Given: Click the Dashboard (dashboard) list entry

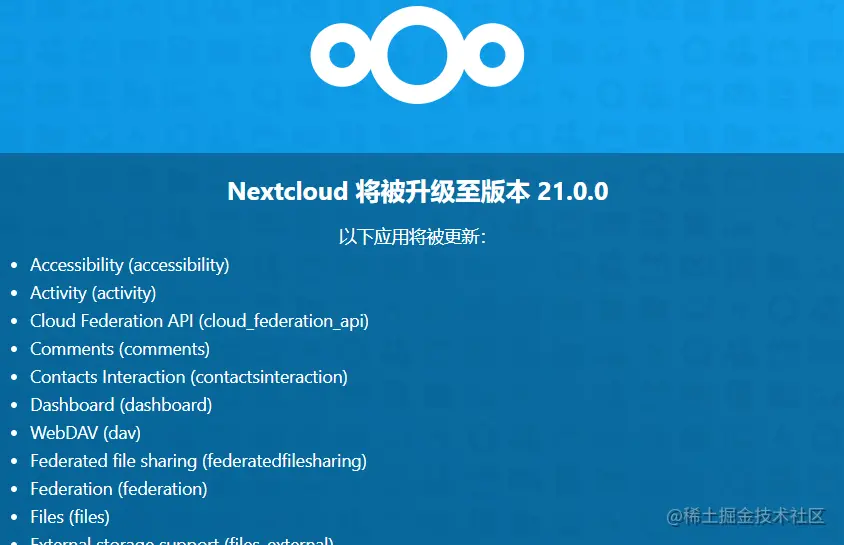Looking at the screenshot, I should point(121,405).
